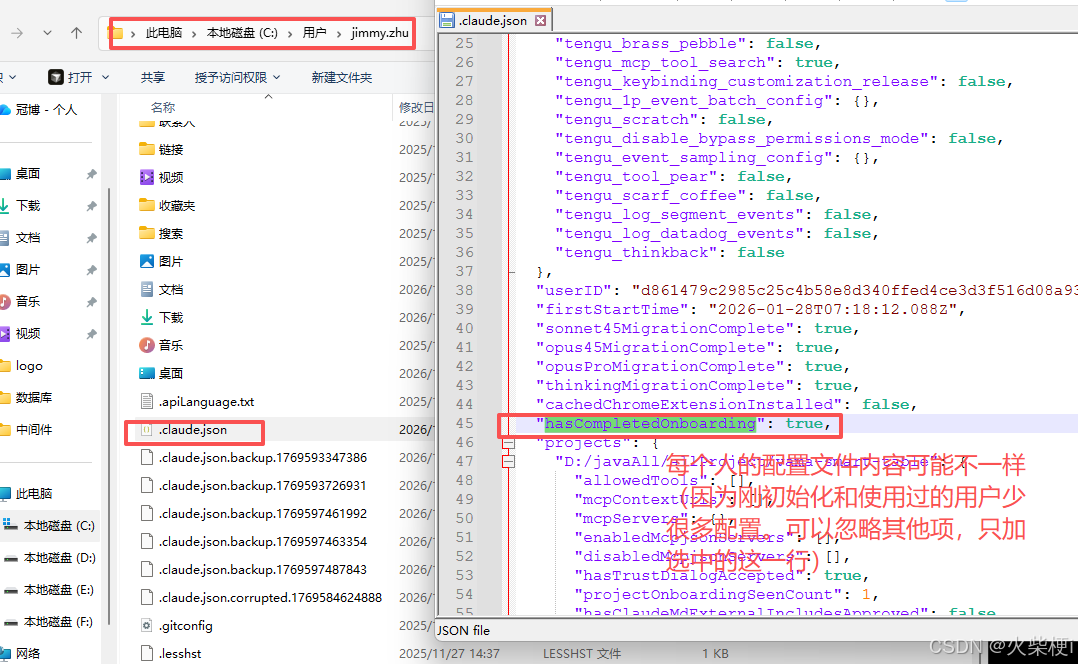Select .claude.json.backup.1769593347386 file
The width and height of the screenshot is (1078, 664).
[x=263, y=457]
